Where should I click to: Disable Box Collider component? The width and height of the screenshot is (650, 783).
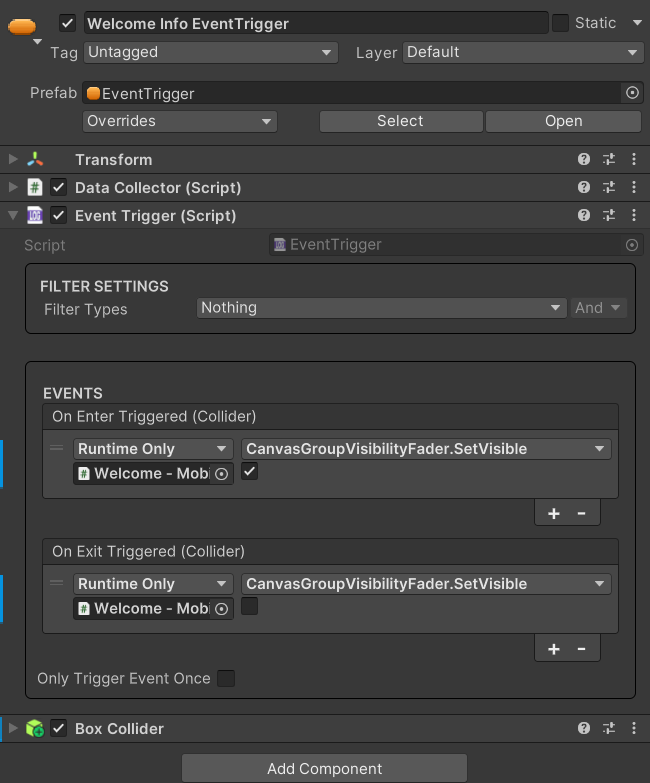(58, 729)
